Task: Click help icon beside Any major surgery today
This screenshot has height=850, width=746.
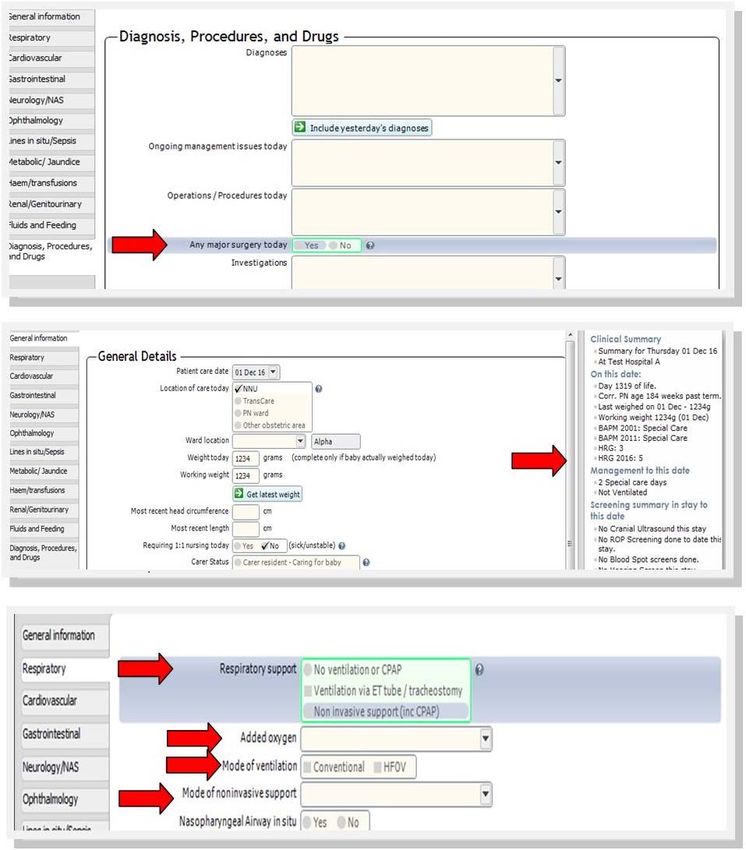Action: 370,246
